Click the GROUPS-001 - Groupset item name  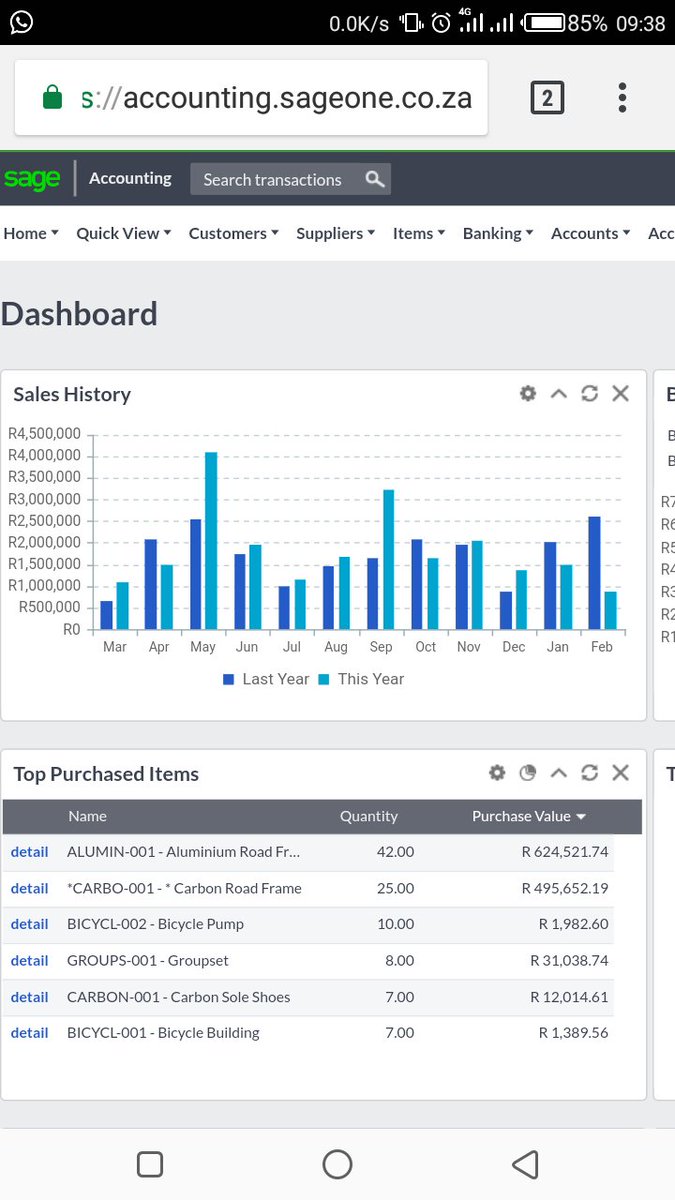coord(148,960)
